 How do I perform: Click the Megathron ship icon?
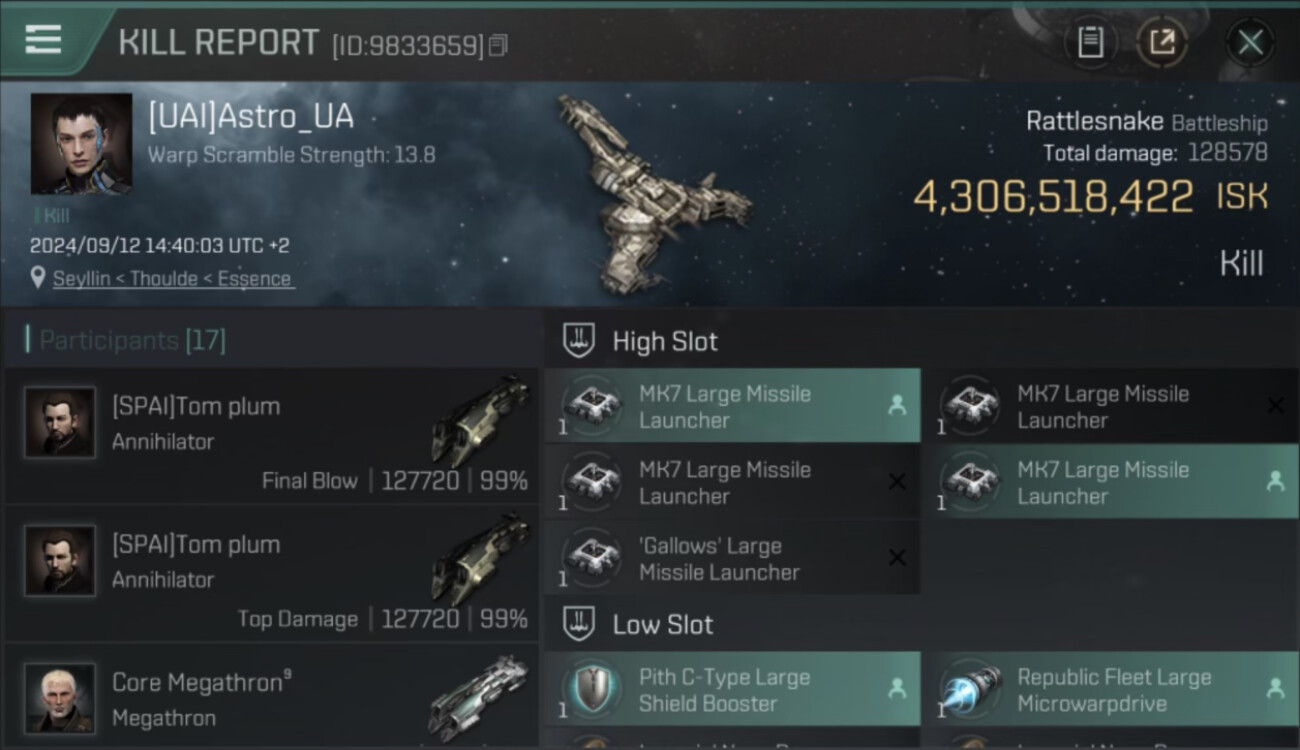point(479,696)
